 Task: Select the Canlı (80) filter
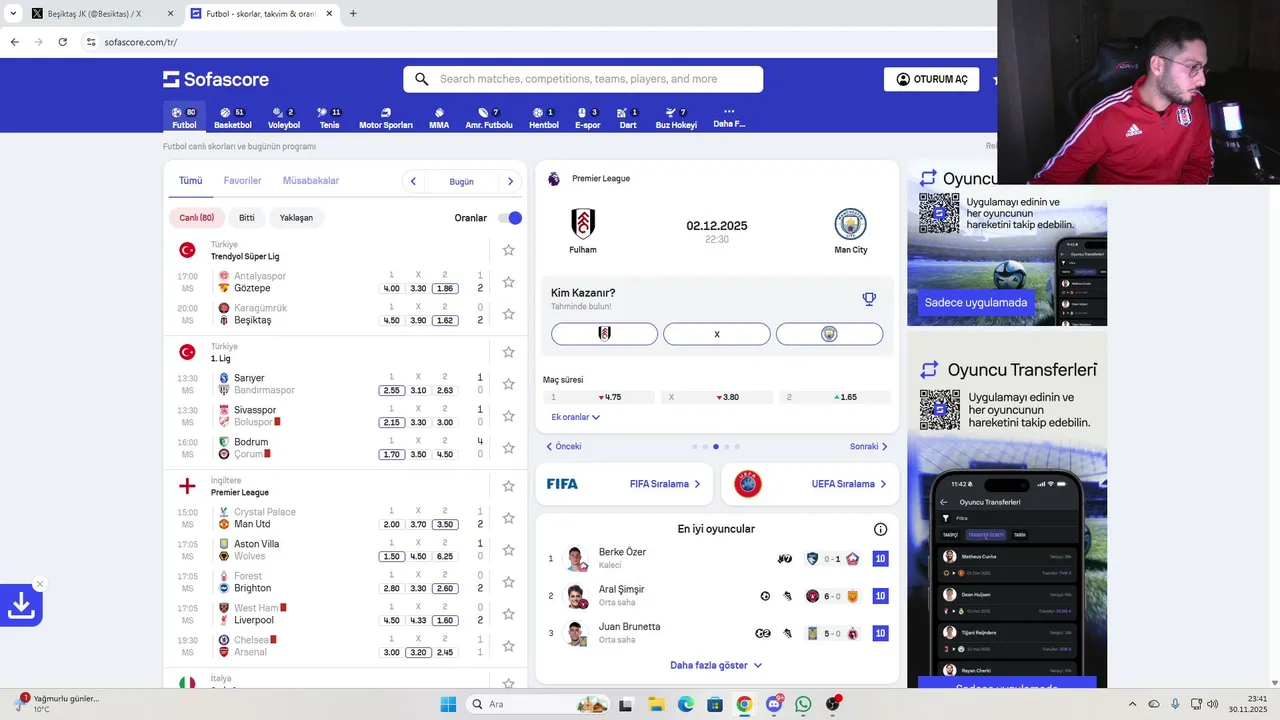click(x=196, y=218)
